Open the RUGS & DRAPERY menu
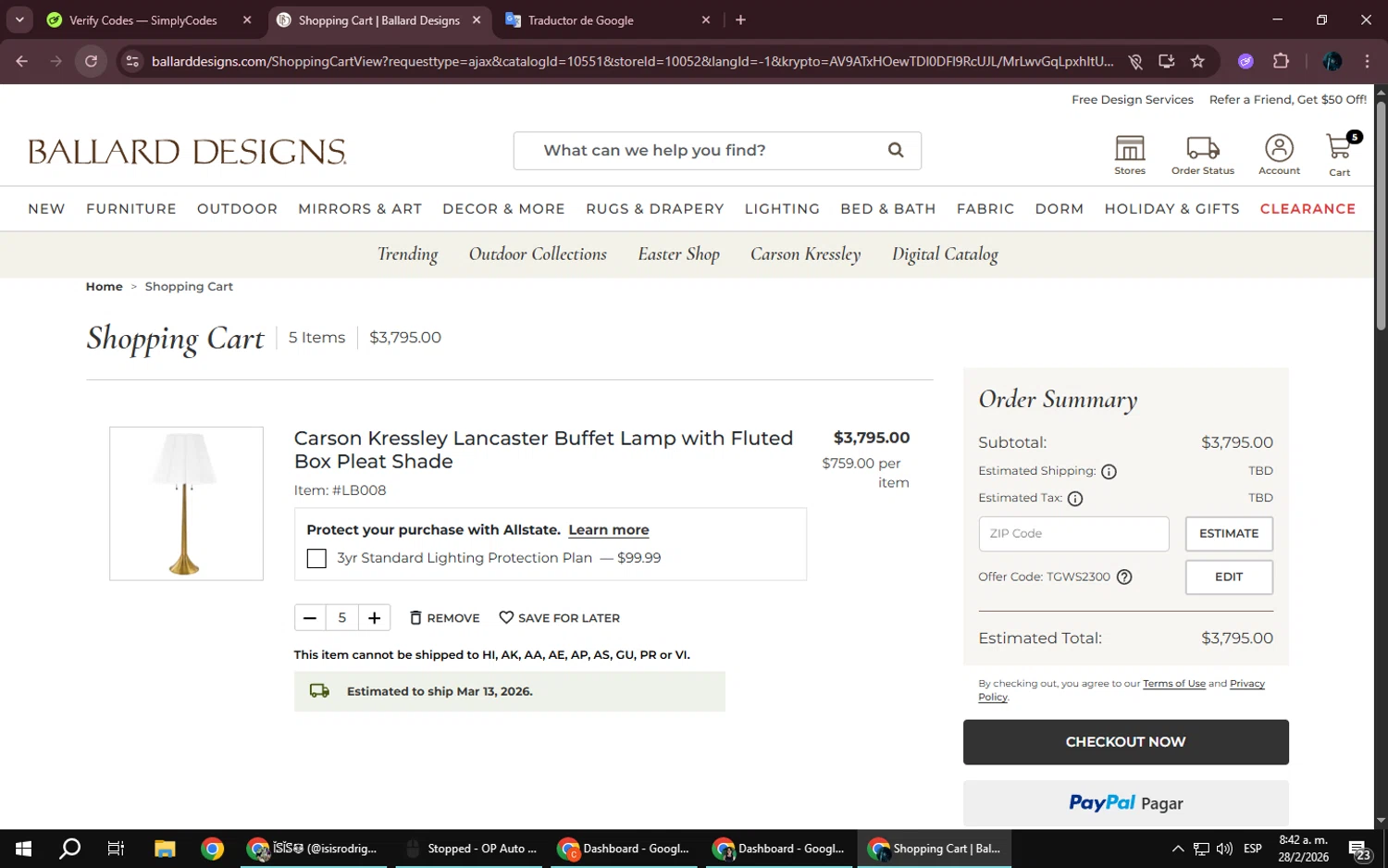 (x=655, y=209)
